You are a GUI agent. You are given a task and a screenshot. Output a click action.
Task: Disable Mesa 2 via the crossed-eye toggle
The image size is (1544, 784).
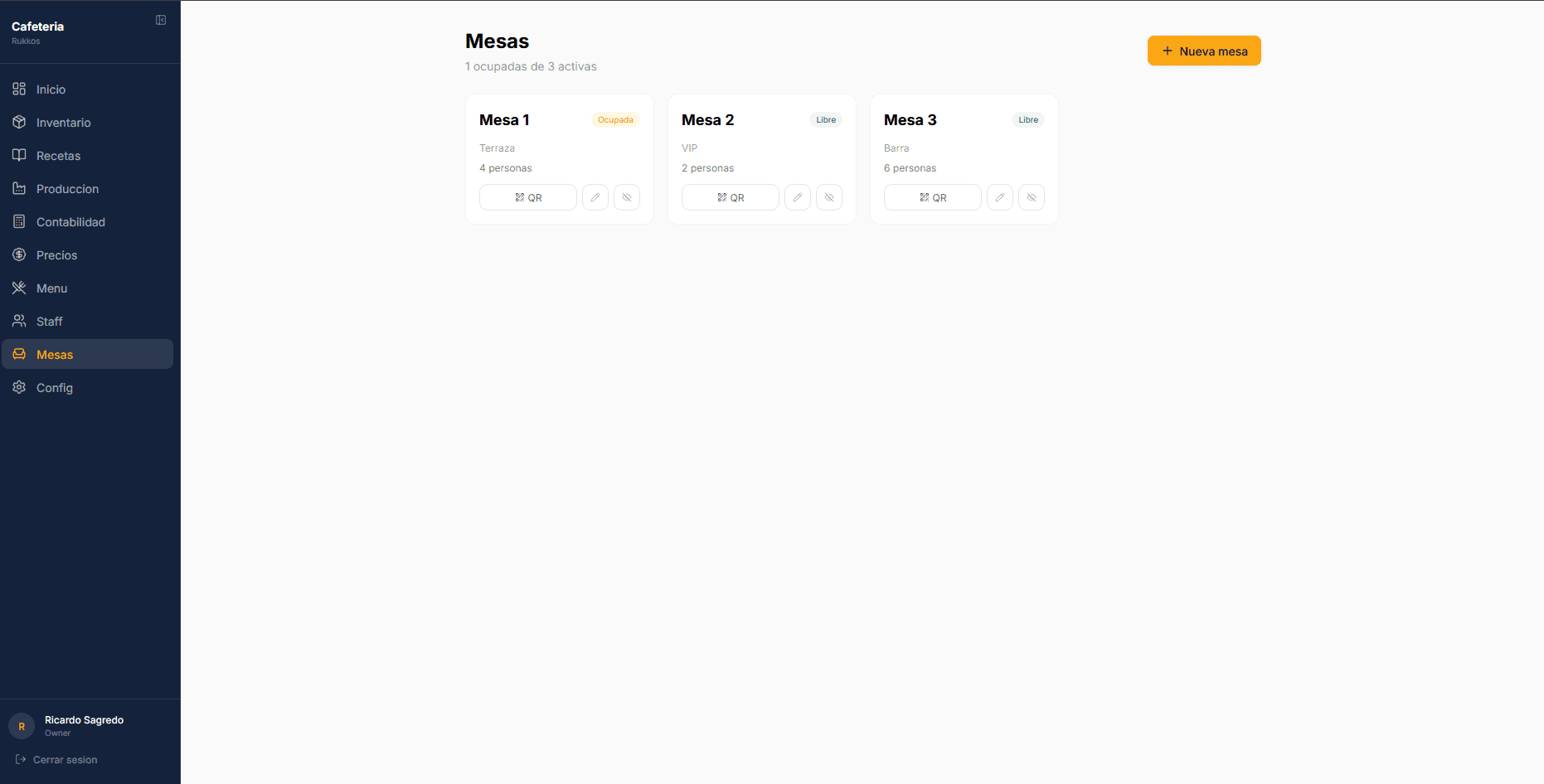pyautogui.click(x=828, y=197)
